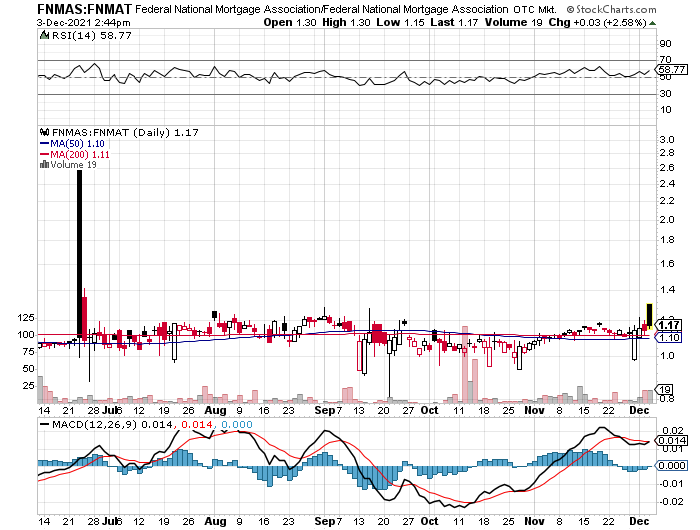This screenshot has width=700, height=530.
Task: Click the tall black candle in late June
Action: [80, 255]
